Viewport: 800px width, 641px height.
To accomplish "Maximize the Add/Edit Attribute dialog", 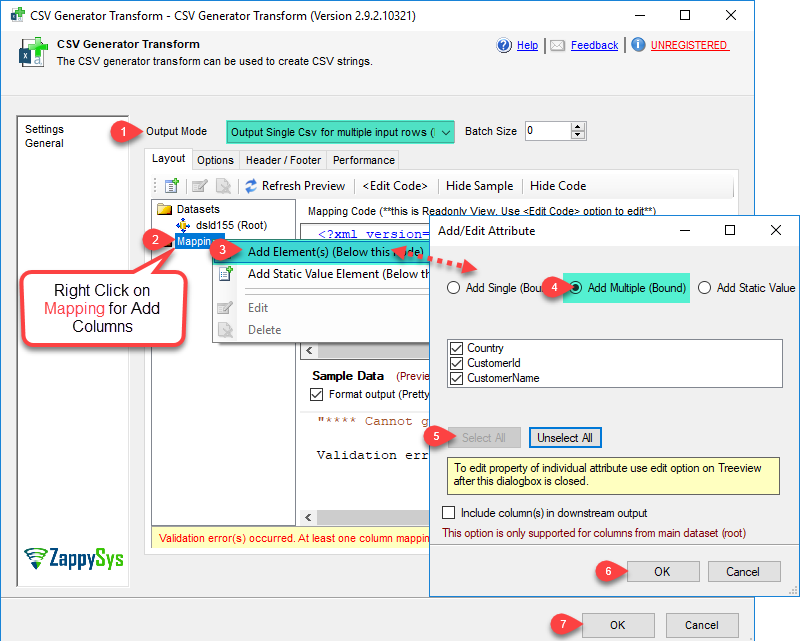I will (730, 230).
